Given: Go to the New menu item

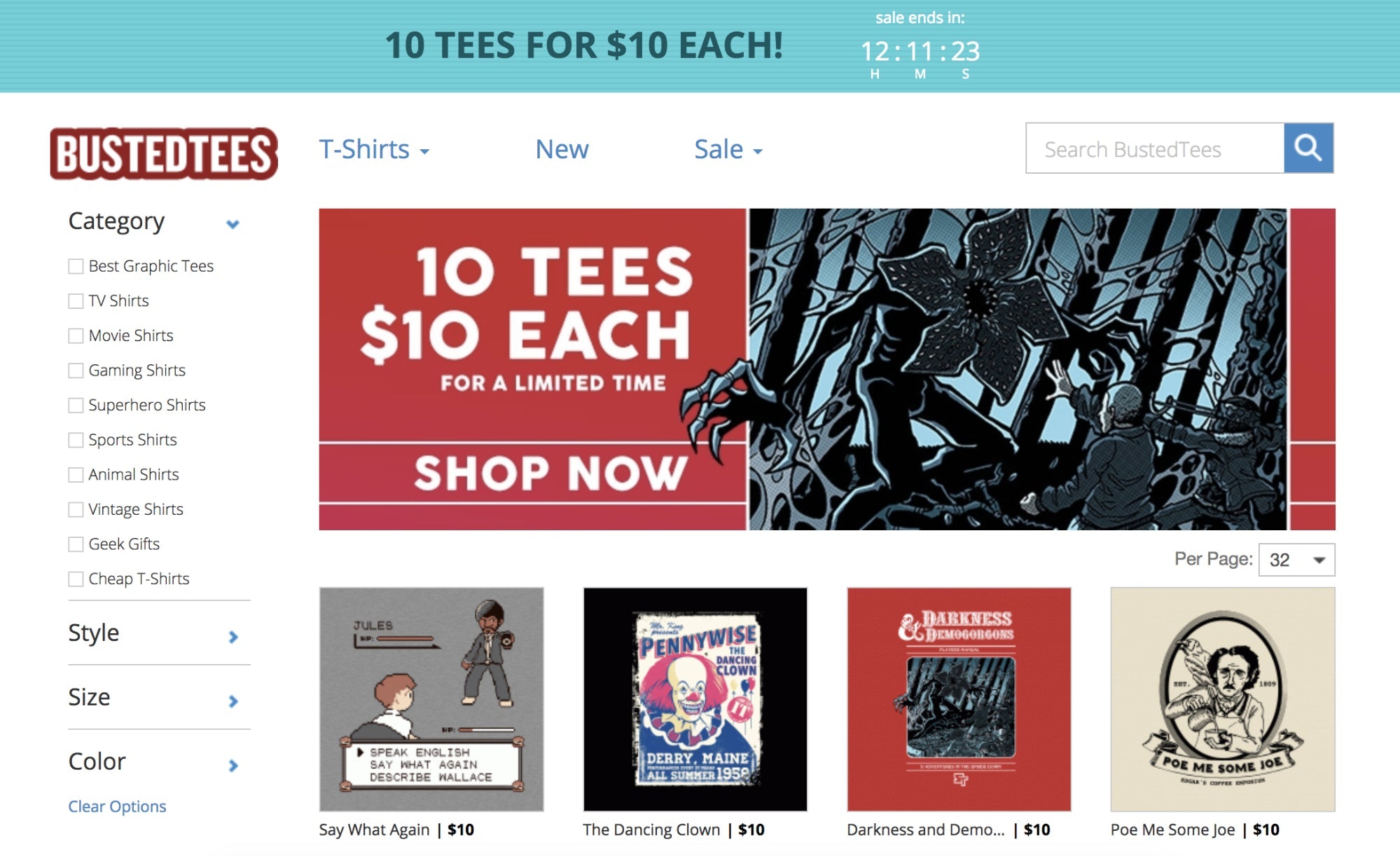Looking at the screenshot, I should click(562, 149).
